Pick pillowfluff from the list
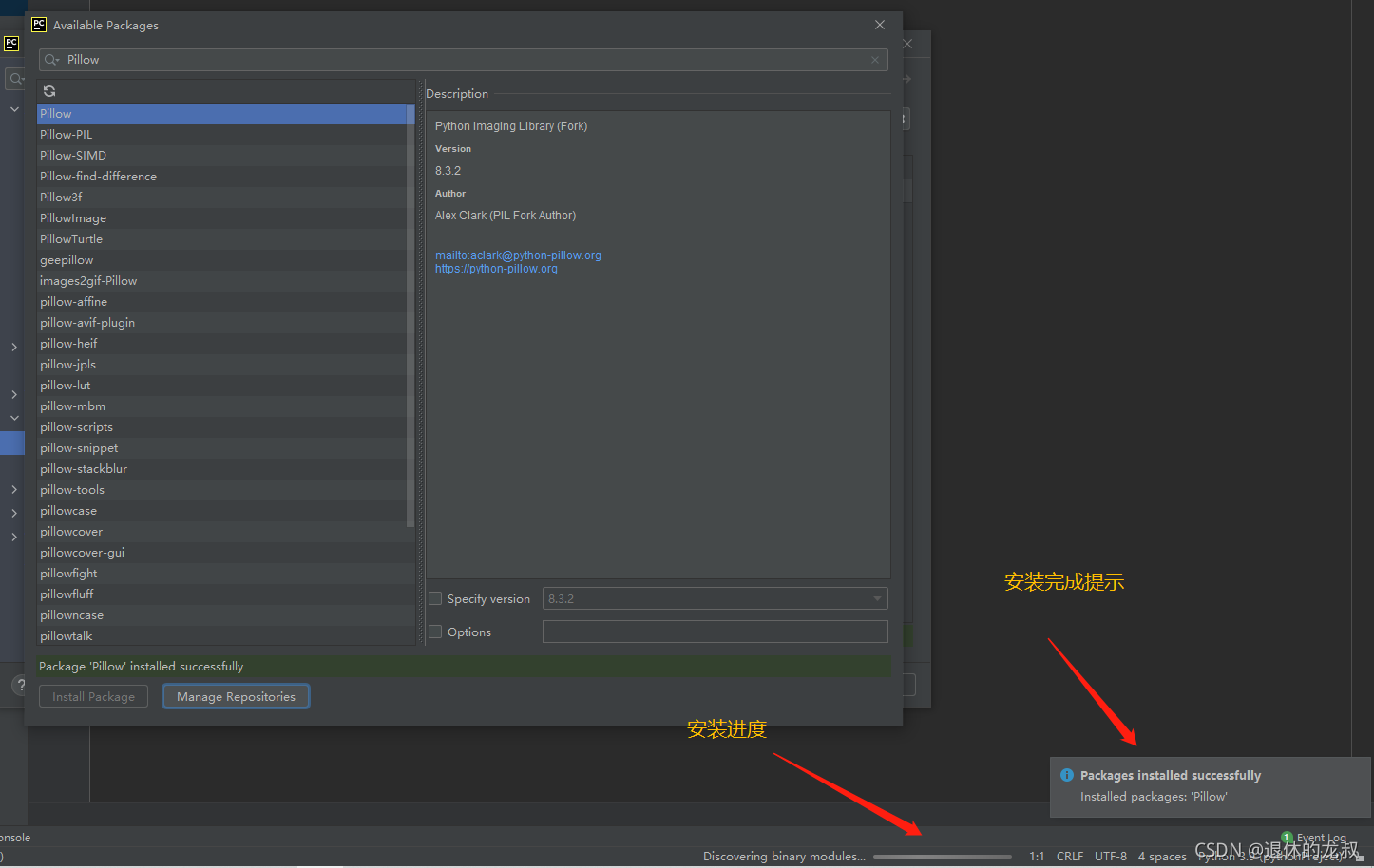 pyautogui.click(x=221, y=594)
